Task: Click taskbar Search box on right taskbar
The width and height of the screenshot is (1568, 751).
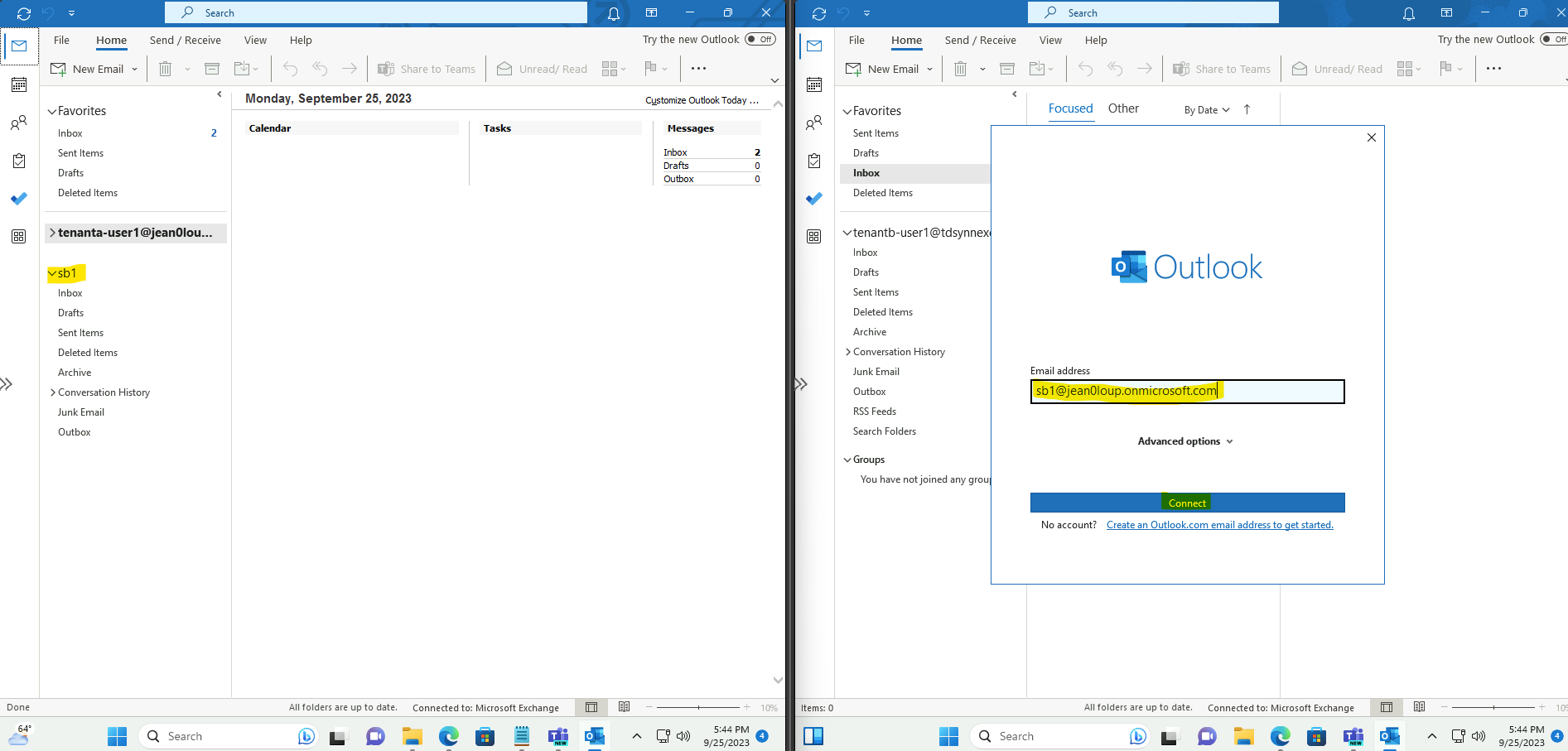Action: (x=1059, y=736)
